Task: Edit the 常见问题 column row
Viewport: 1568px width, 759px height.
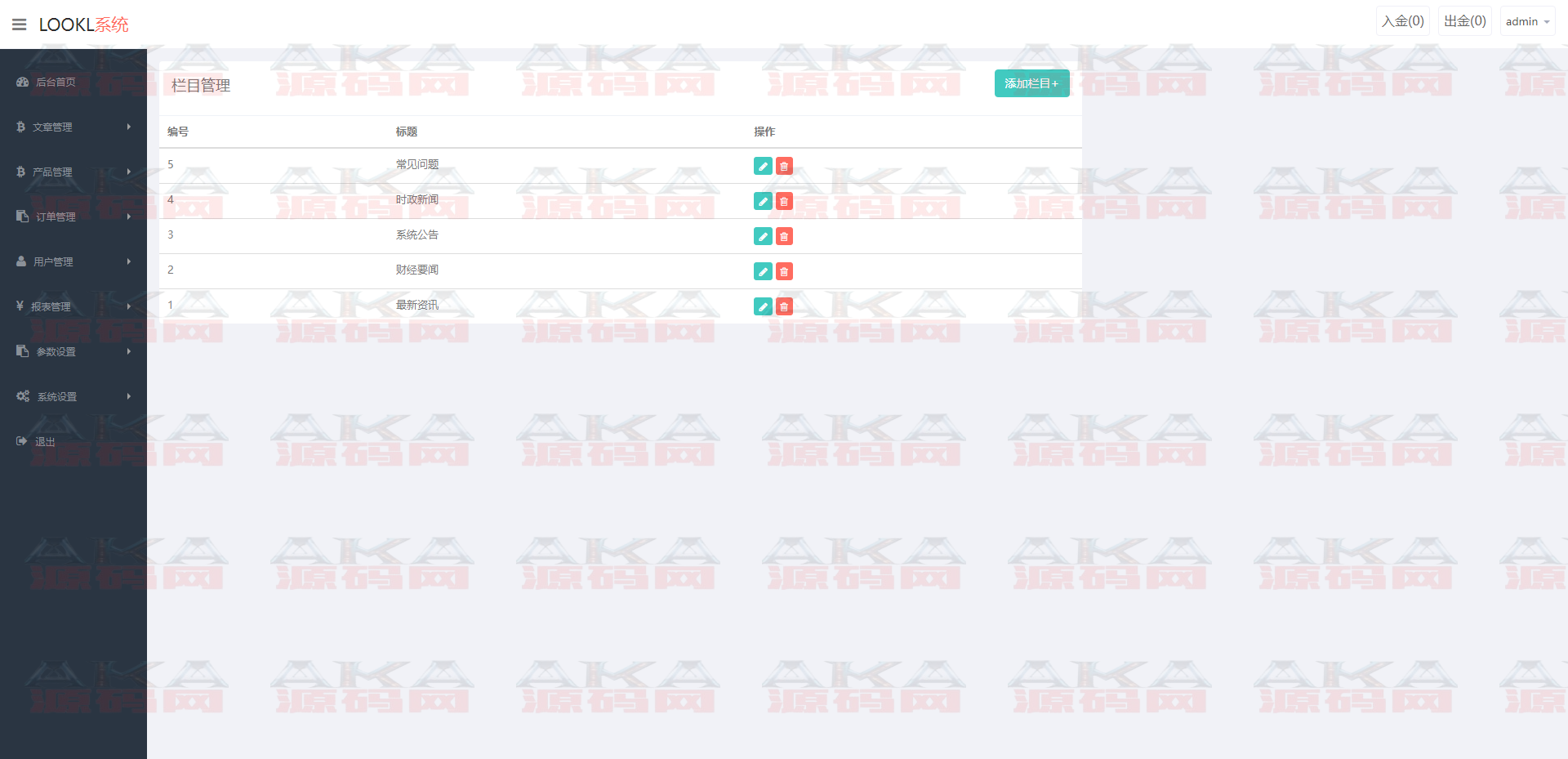Action: pos(763,166)
